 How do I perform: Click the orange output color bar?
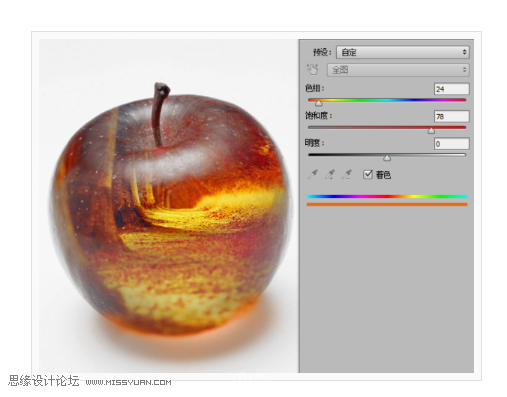coord(387,204)
